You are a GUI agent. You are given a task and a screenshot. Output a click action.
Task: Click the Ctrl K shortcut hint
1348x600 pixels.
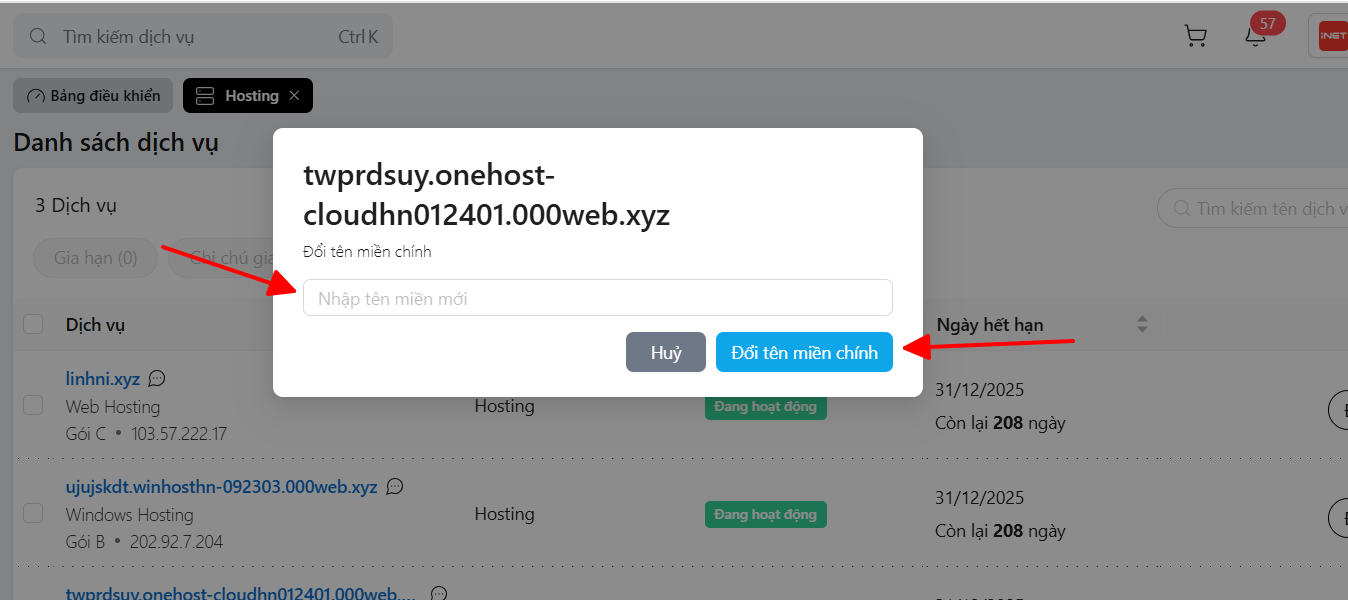(x=358, y=37)
